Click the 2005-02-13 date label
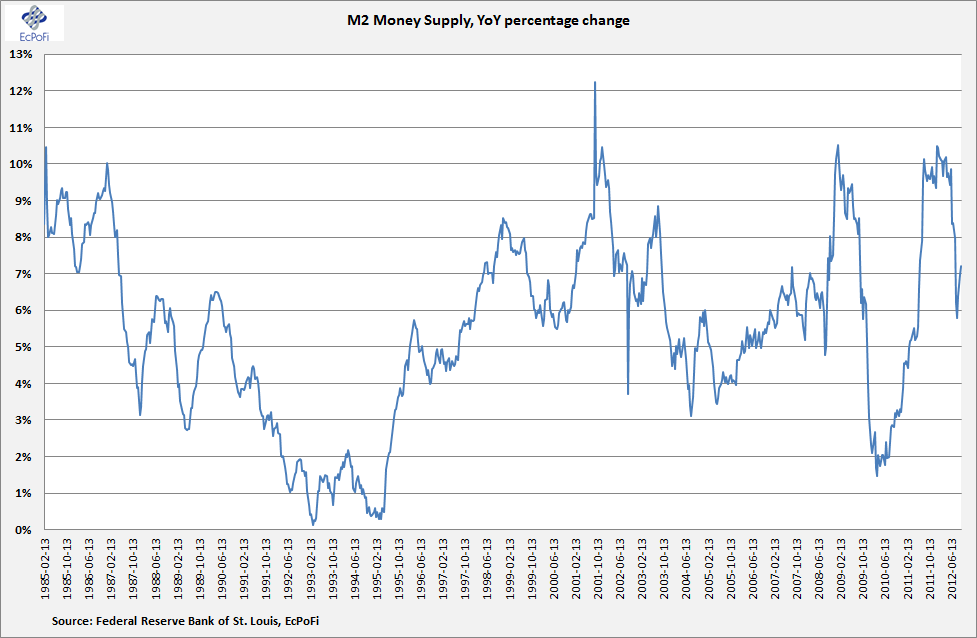 (708, 569)
